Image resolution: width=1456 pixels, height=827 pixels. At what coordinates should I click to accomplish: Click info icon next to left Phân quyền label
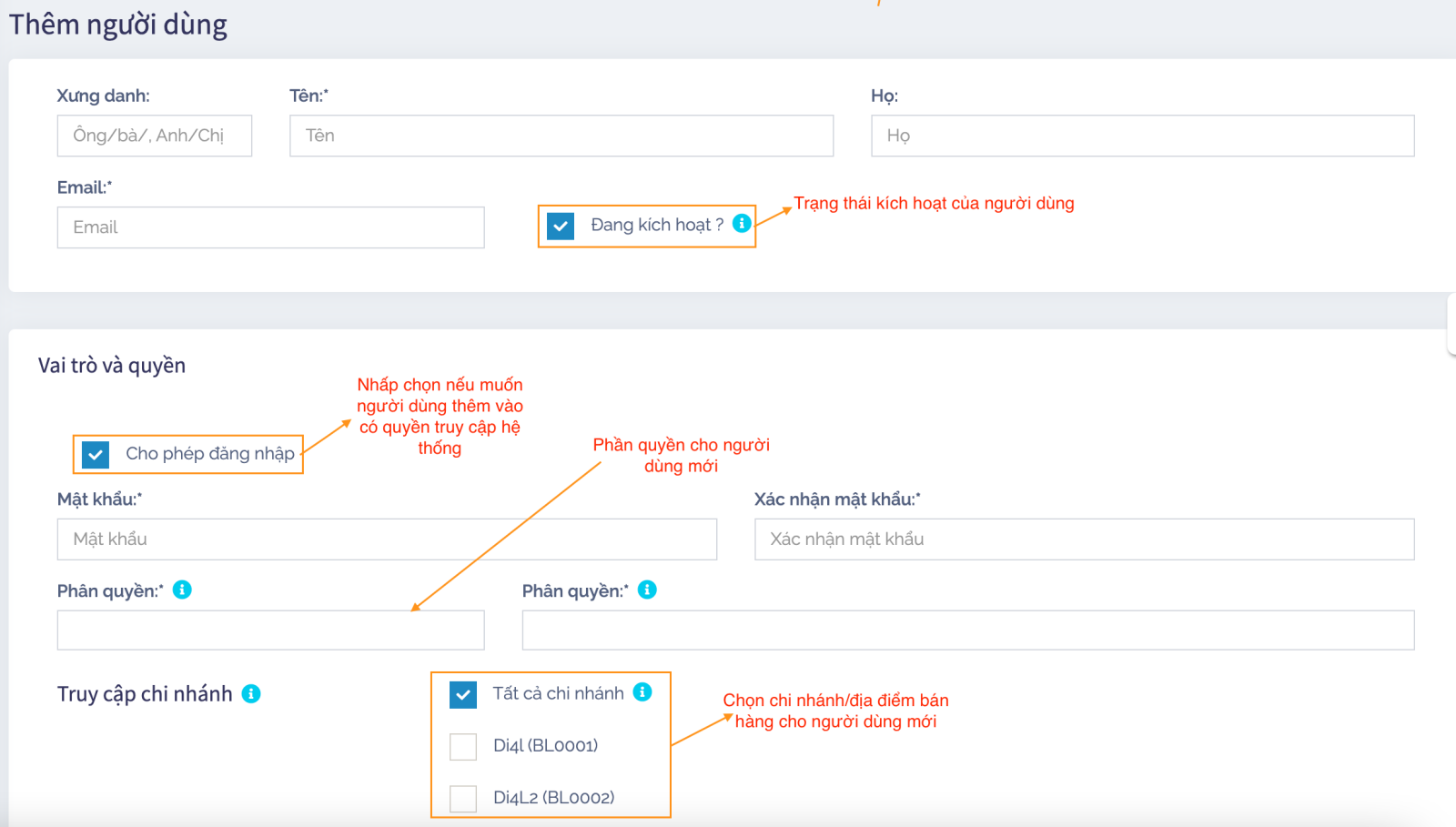pos(182,590)
